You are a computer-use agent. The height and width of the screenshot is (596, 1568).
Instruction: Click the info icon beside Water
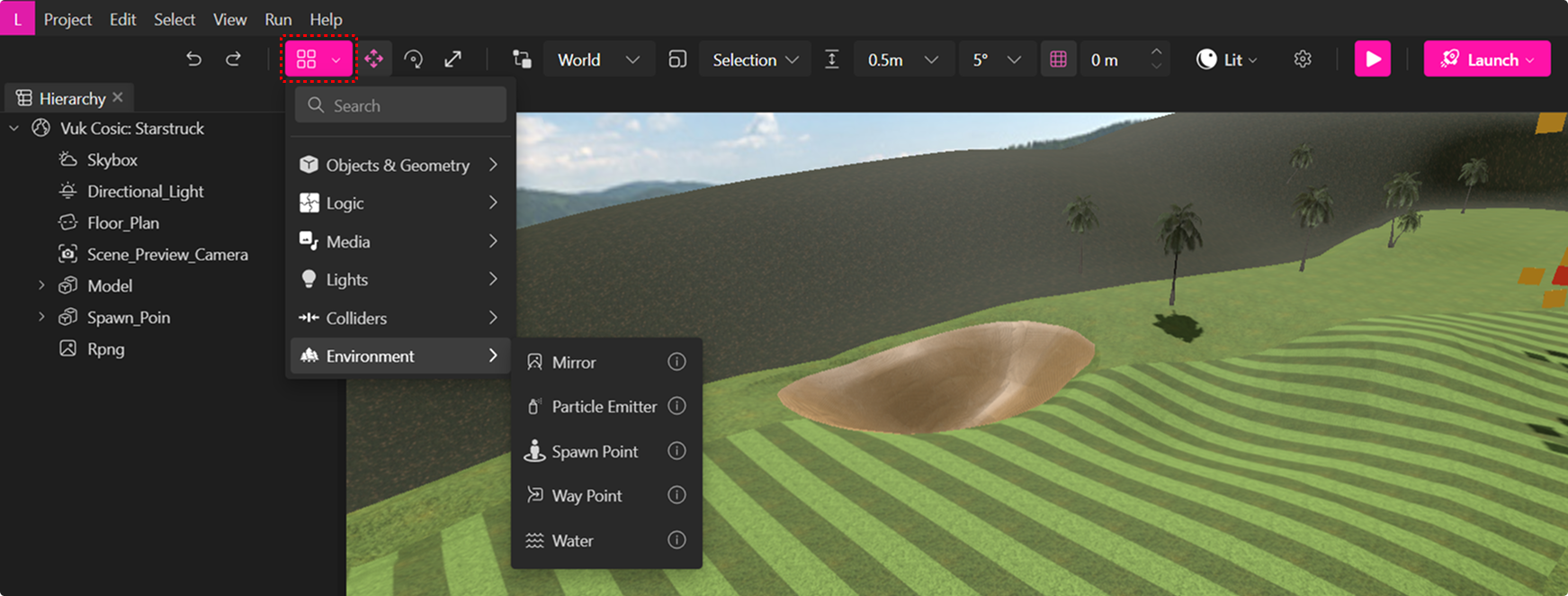coord(676,540)
